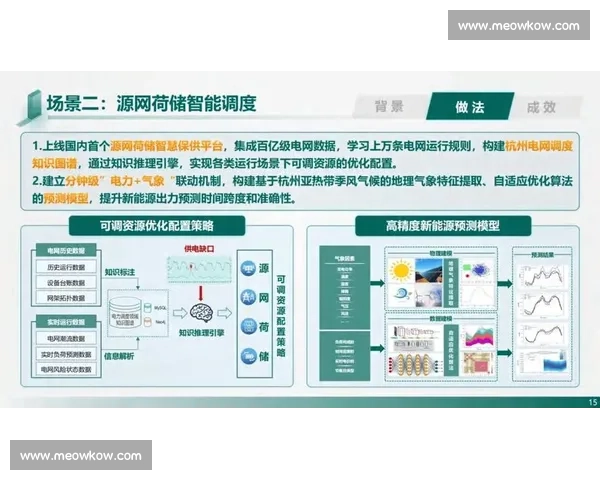Image resolution: width=600 pixels, height=480 pixels.
Task: Click the blue 储 circle icon
Action: click(248, 356)
